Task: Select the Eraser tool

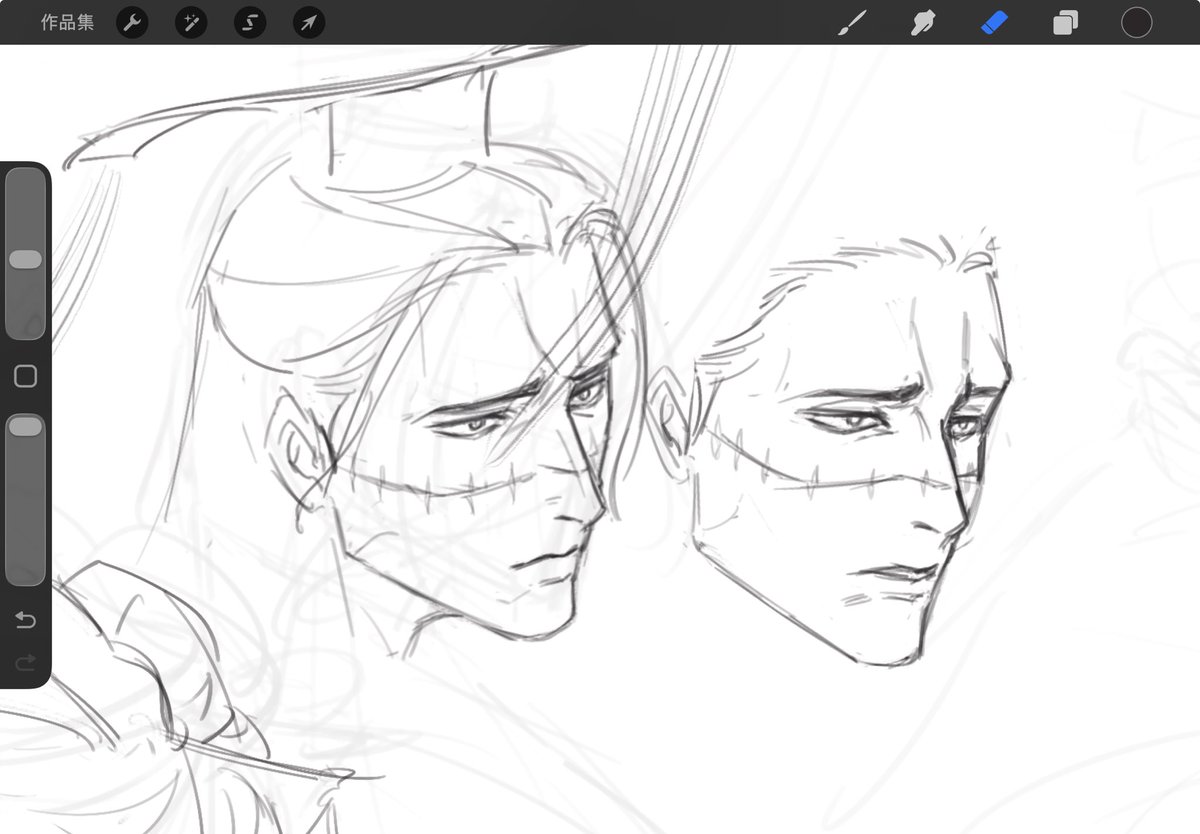Action: [x=994, y=23]
